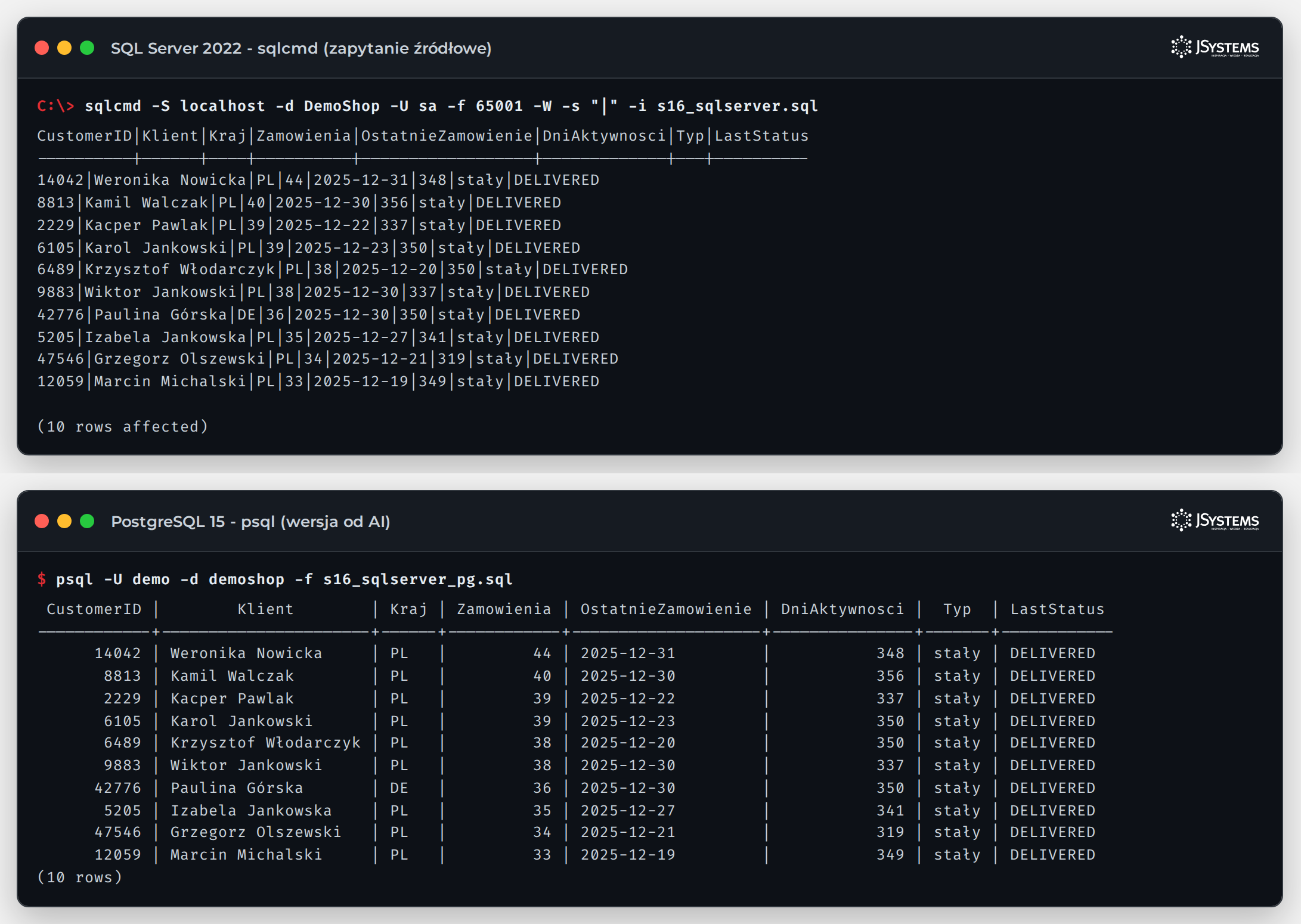The width and height of the screenshot is (1301, 924).
Task: Click the sqlcmd row for 2229 Kacper Pawlak
Action: click(299, 225)
